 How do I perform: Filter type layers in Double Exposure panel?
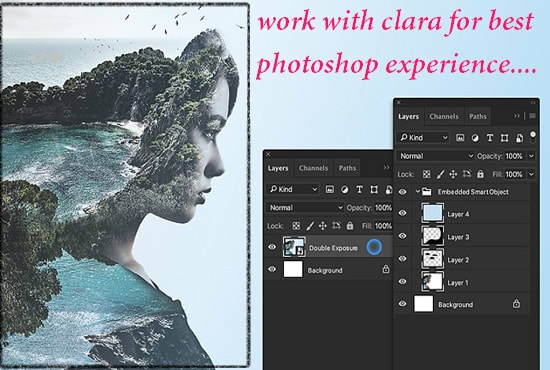pos(360,190)
